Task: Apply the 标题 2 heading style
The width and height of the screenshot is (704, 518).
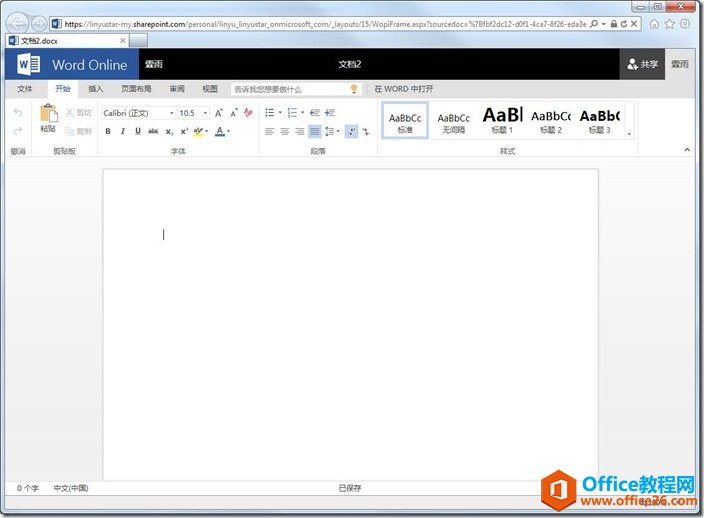Action: coord(551,121)
